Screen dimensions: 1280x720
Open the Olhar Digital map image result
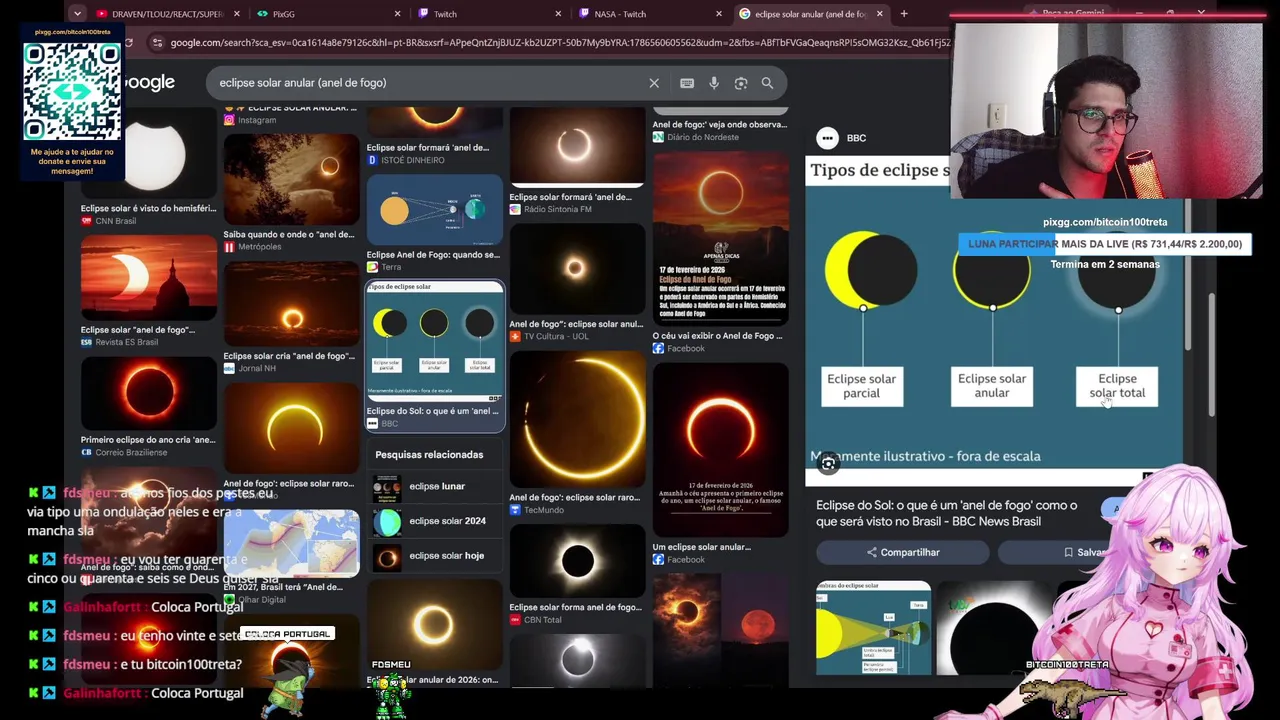[291, 543]
